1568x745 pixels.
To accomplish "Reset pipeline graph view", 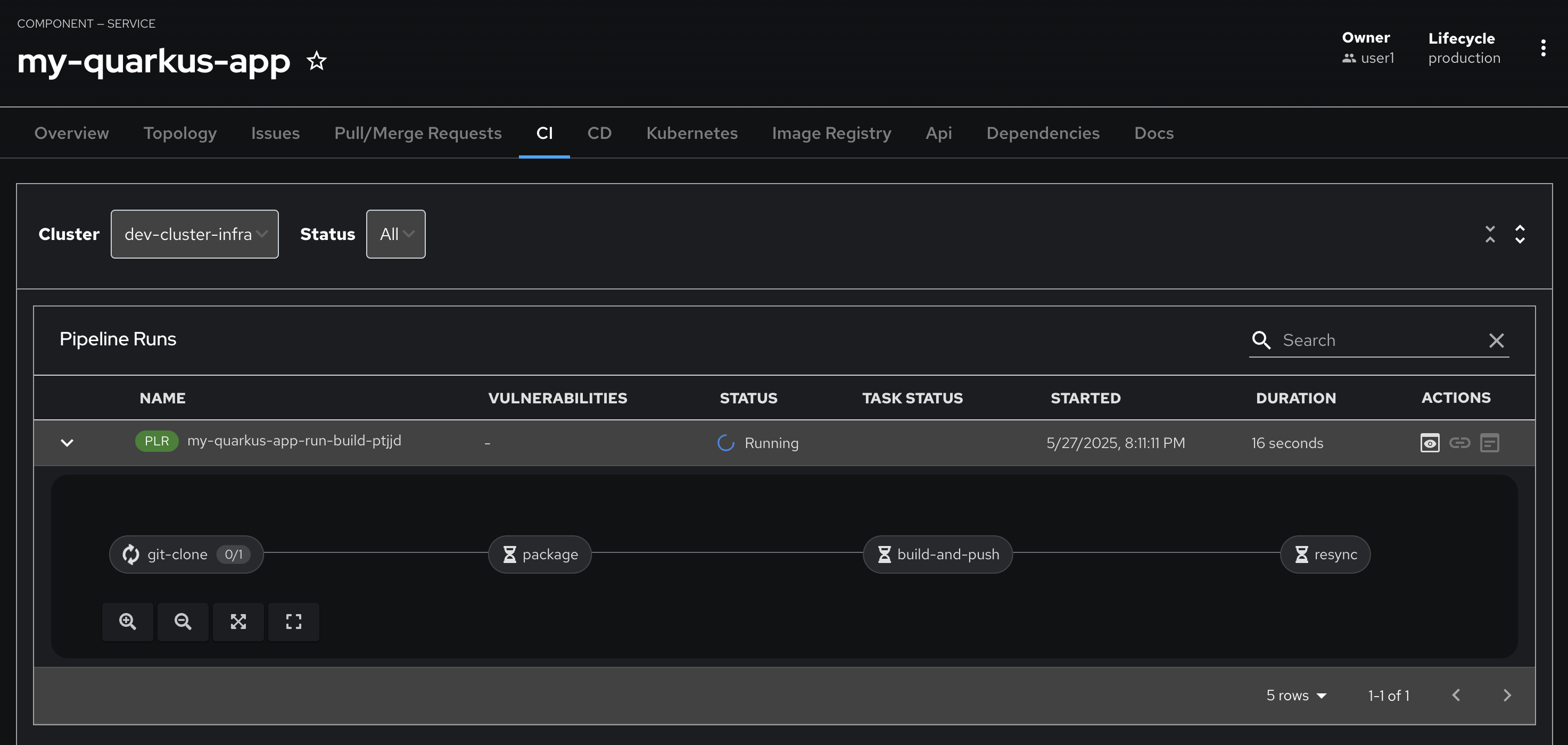I will [x=293, y=622].
